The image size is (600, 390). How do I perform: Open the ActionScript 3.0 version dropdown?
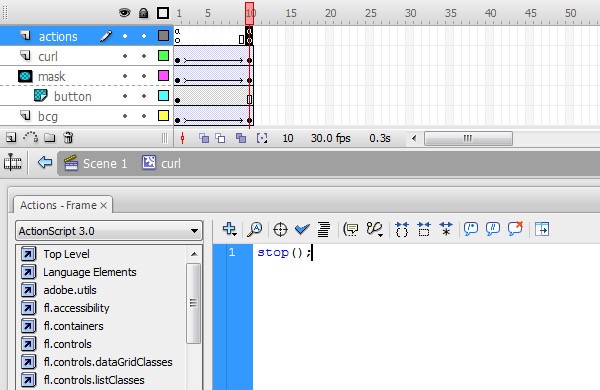point(109,231)
